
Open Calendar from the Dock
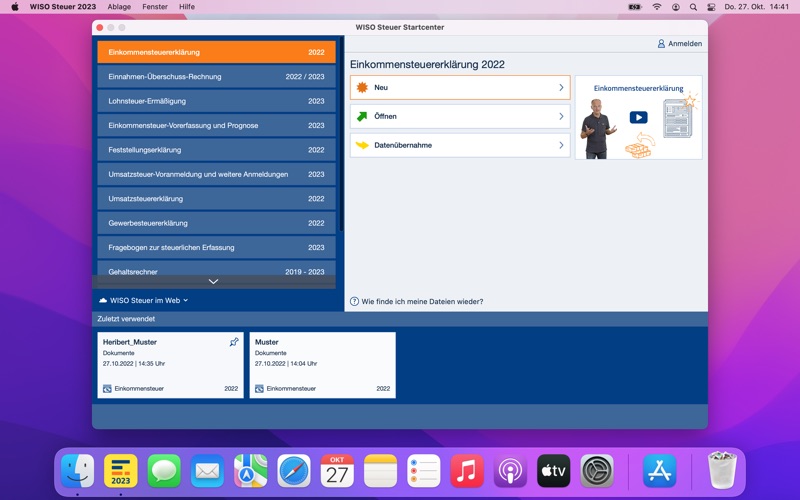(x=337, y=470)
